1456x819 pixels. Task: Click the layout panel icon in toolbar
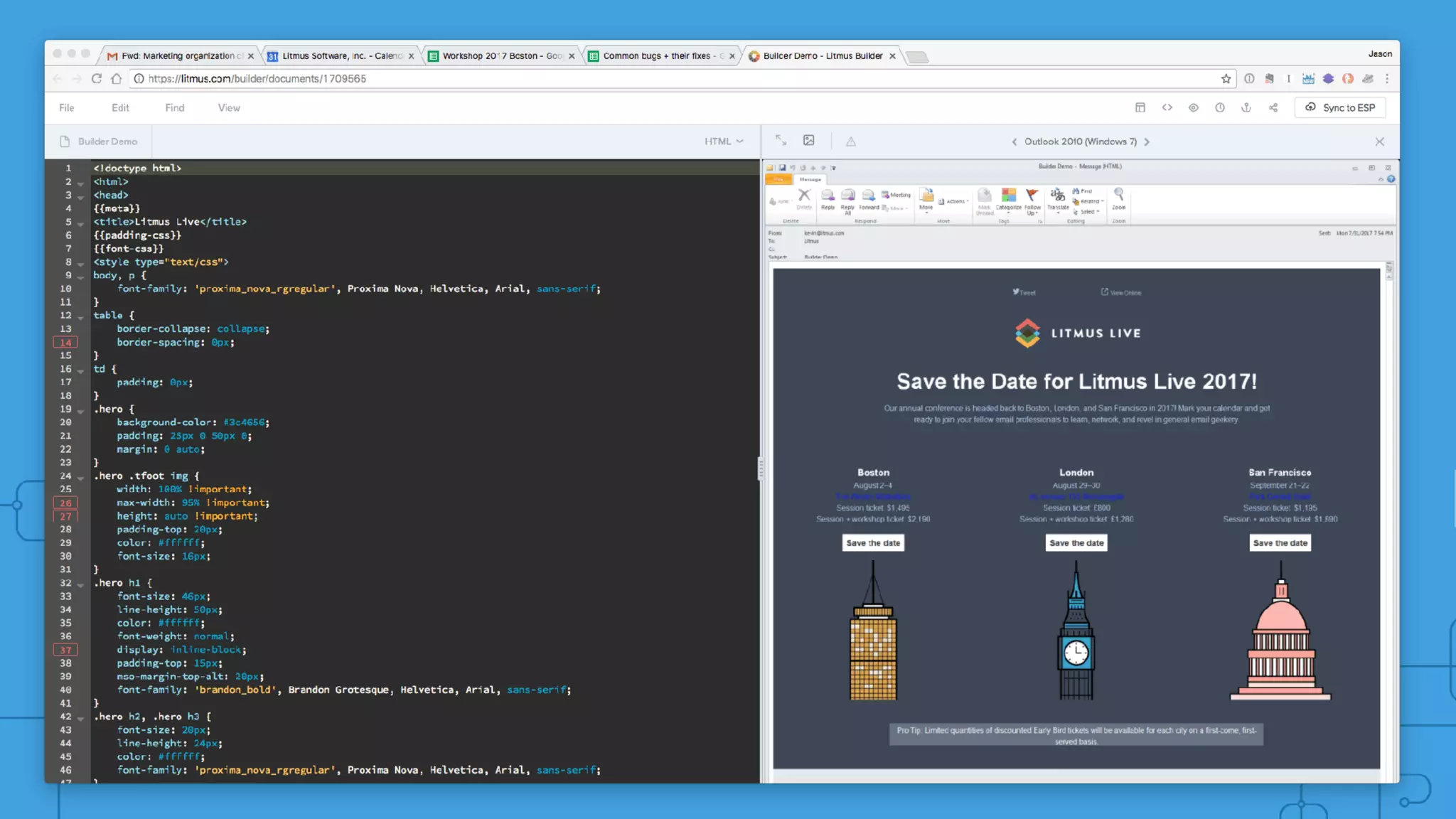click(x=1140, y=107)
